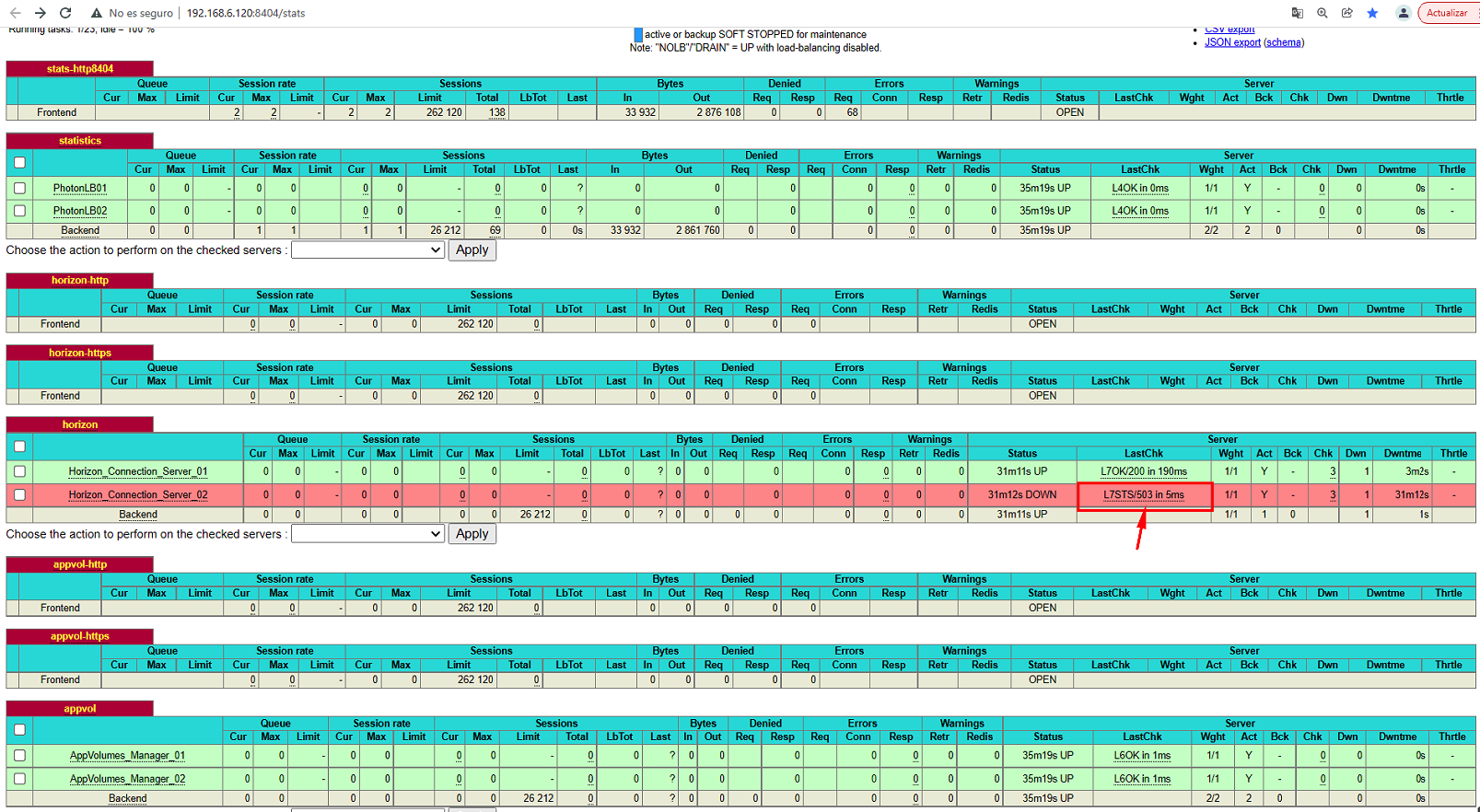1480x812 pixels.
Task: Open the PhotonLB01 server link
Action: 80,188
